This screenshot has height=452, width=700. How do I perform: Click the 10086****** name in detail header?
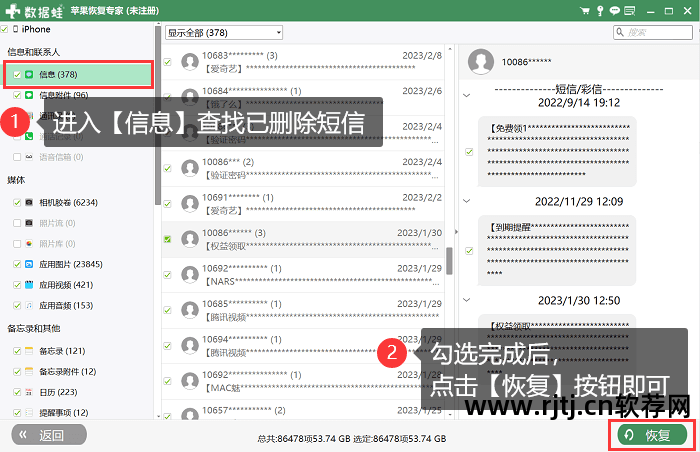point(526,62)
